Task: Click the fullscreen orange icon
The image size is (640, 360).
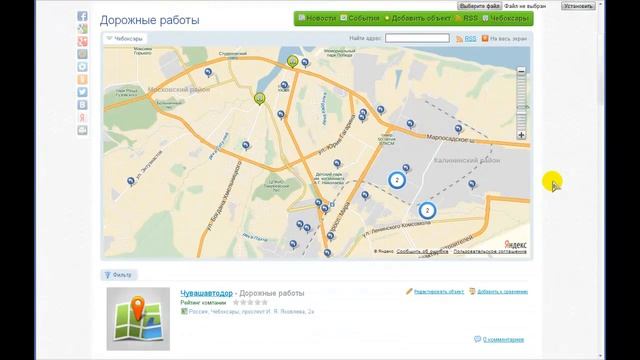Action: [x=485, y=38]
